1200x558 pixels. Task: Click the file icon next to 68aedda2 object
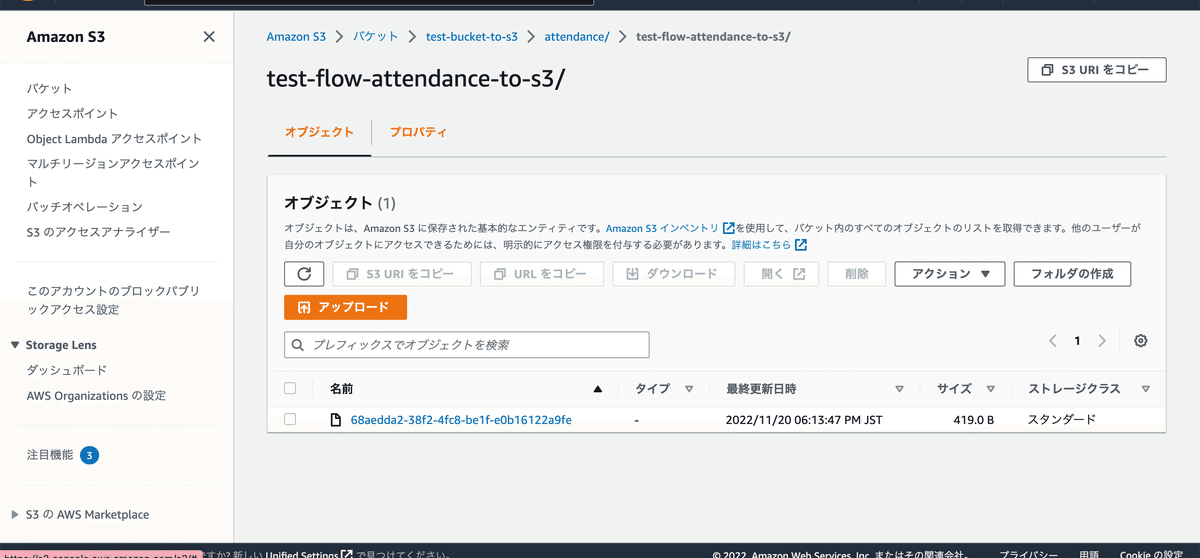[x=337, y=420]
